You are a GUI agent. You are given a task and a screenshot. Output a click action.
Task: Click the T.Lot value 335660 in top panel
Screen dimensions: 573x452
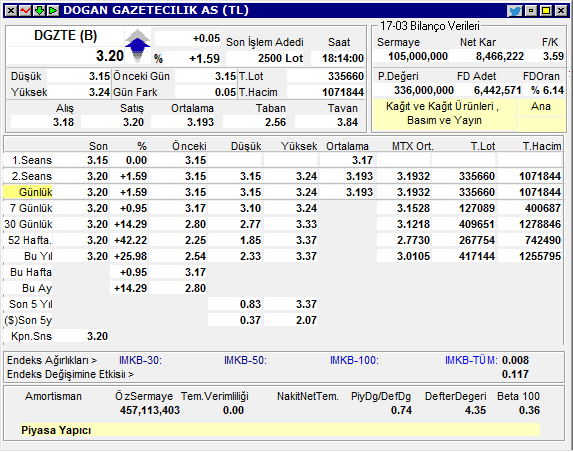pos(346,76)
